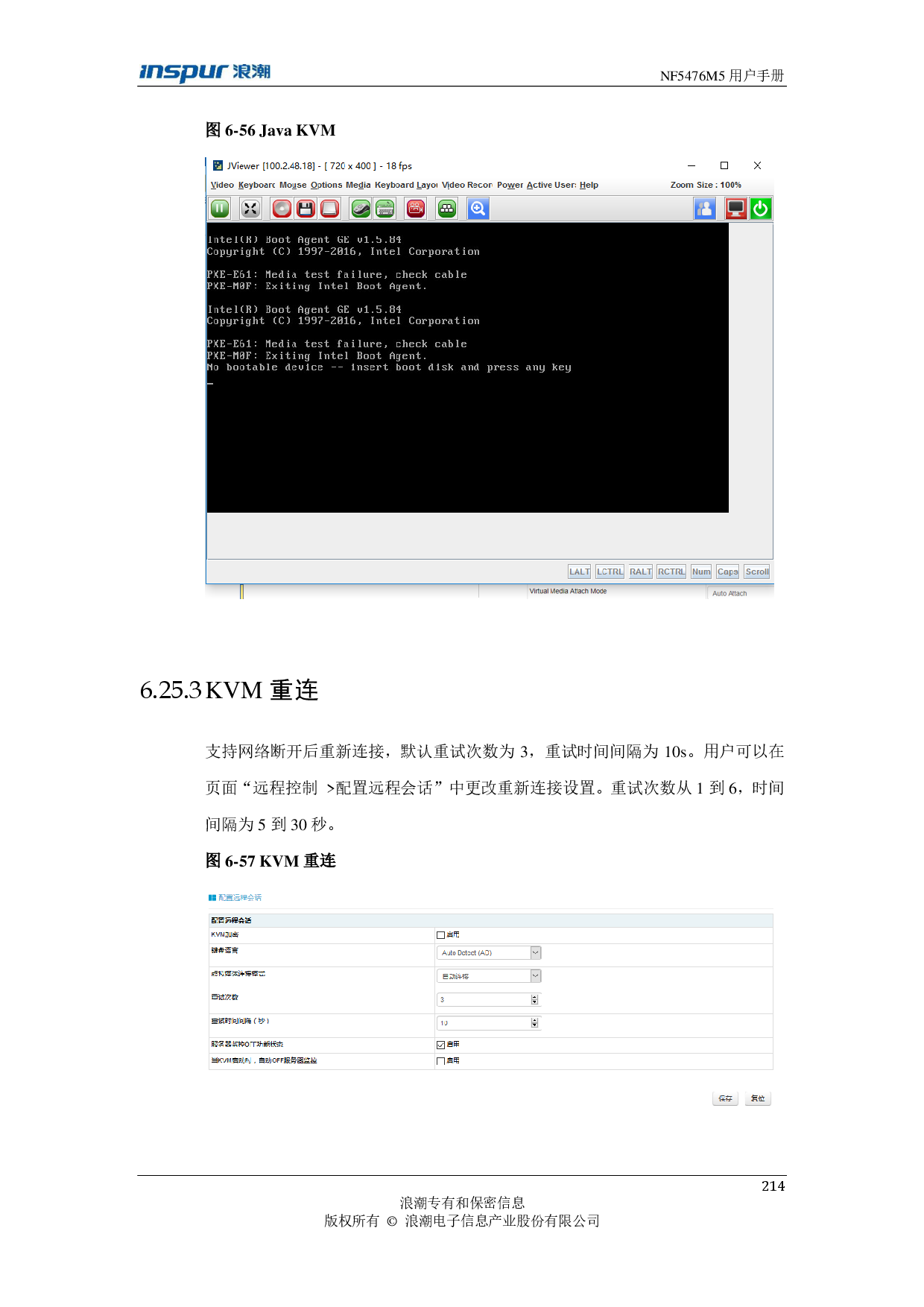The width and height of the screenshot is (924, 1307).
Task: Pause the JViewer video redirection
Action: (220, 209)
